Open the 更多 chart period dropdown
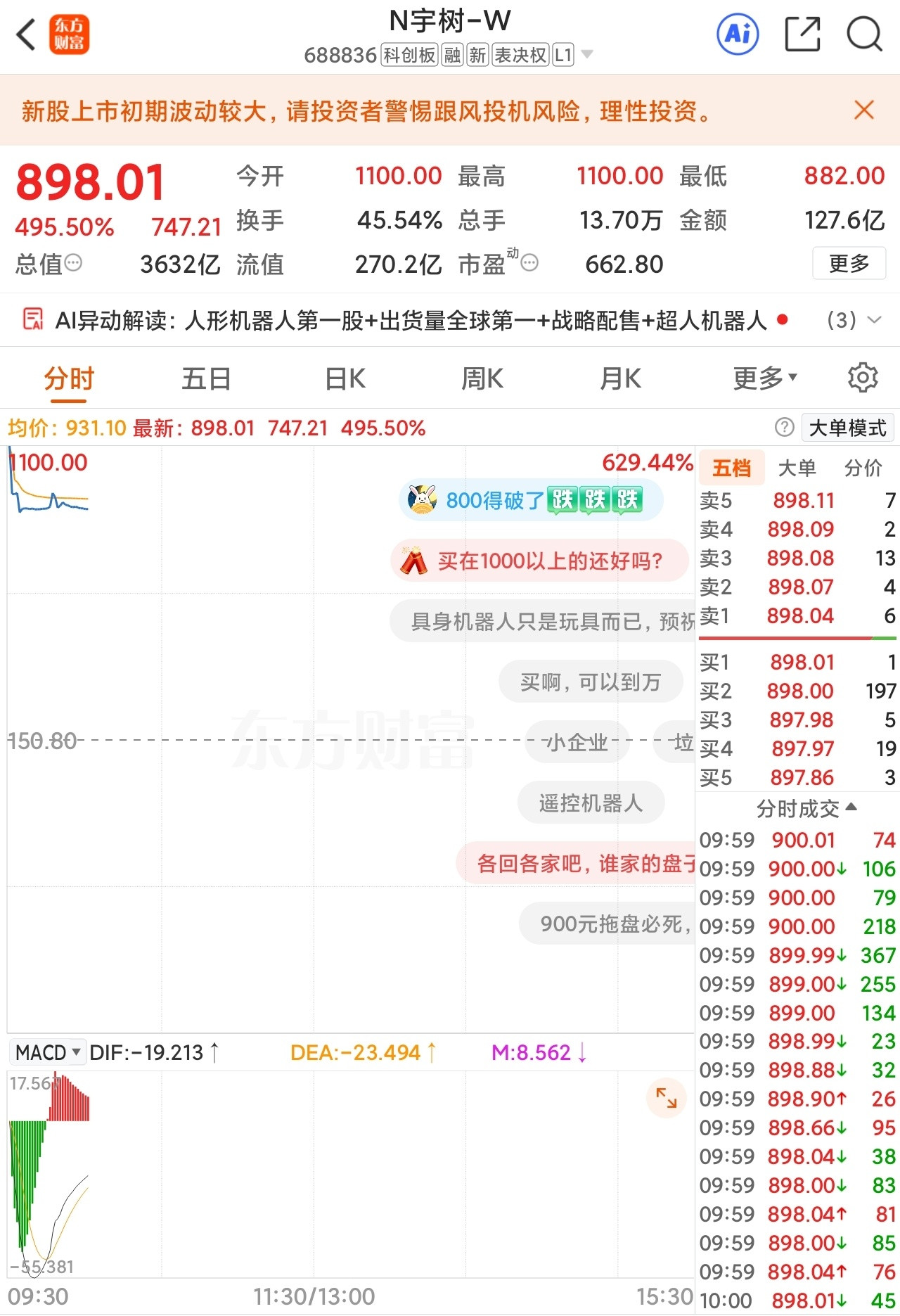Screen dimensions: 900x1316 765,379
